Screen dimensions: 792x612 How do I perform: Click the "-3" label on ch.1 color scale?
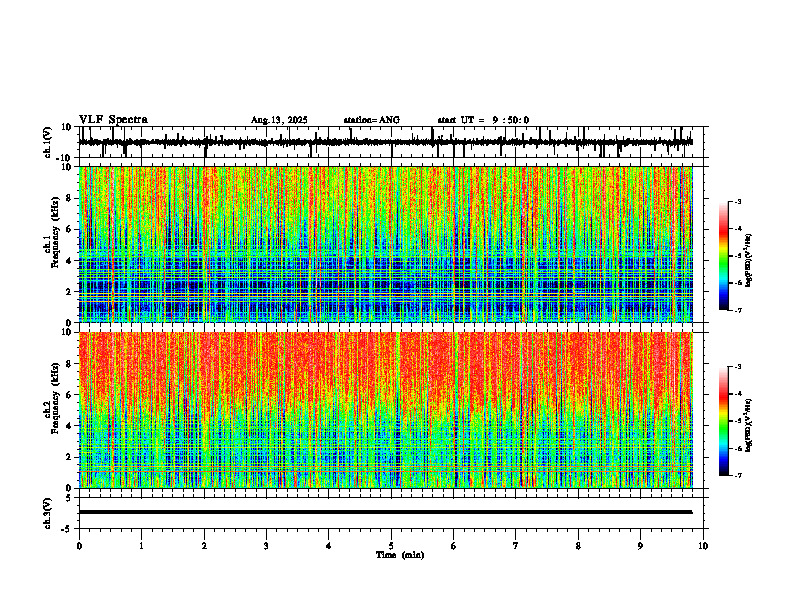(x=738, y=201)
